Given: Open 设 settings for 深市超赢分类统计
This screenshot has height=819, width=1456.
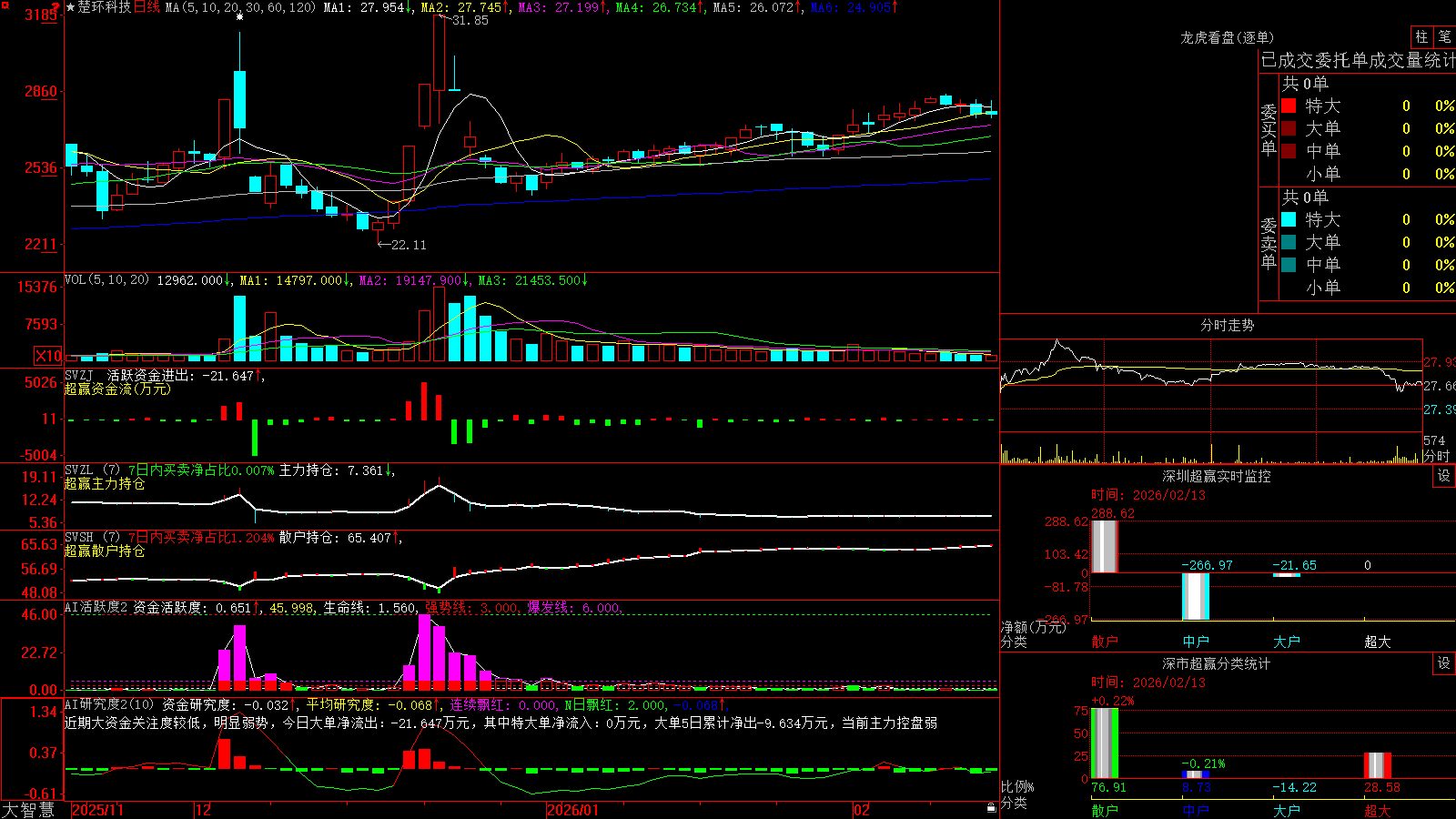Looking at the screenshot, I should [x=1444, y=663].
